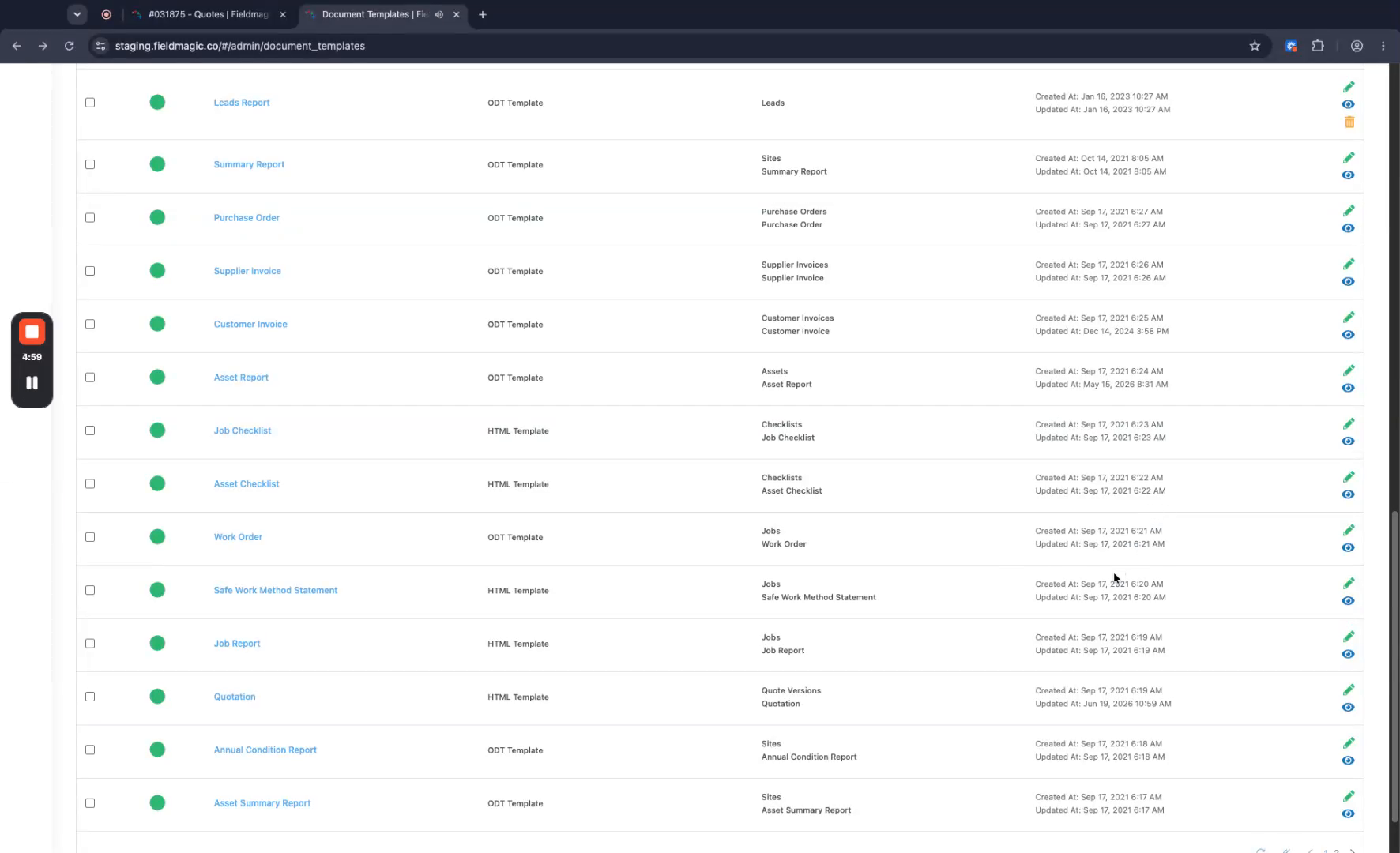
Task: Open the Leads Report link
Action: (242, 103)
